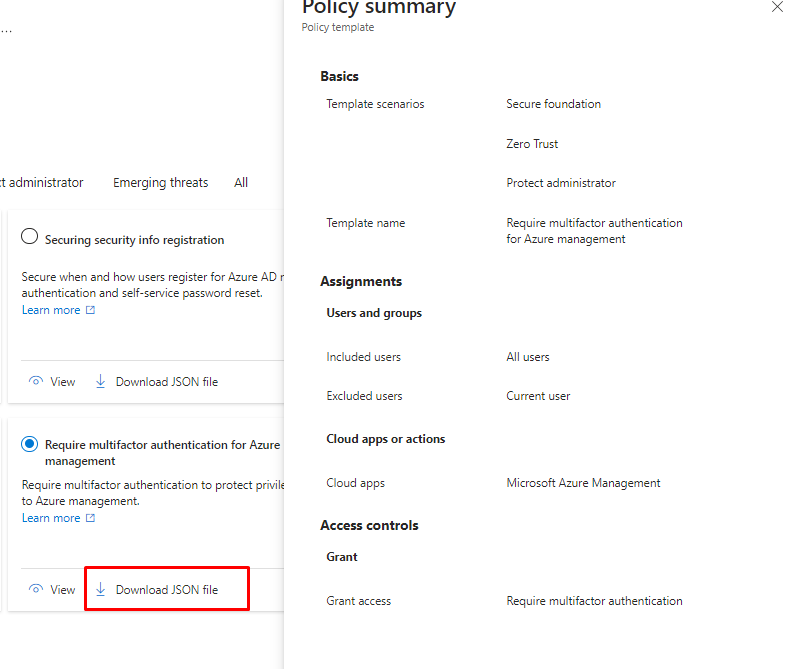Viewport: 789px width, 669px height.
Task: Click the Zero Trust template scenario
Action: pos(532,144)
